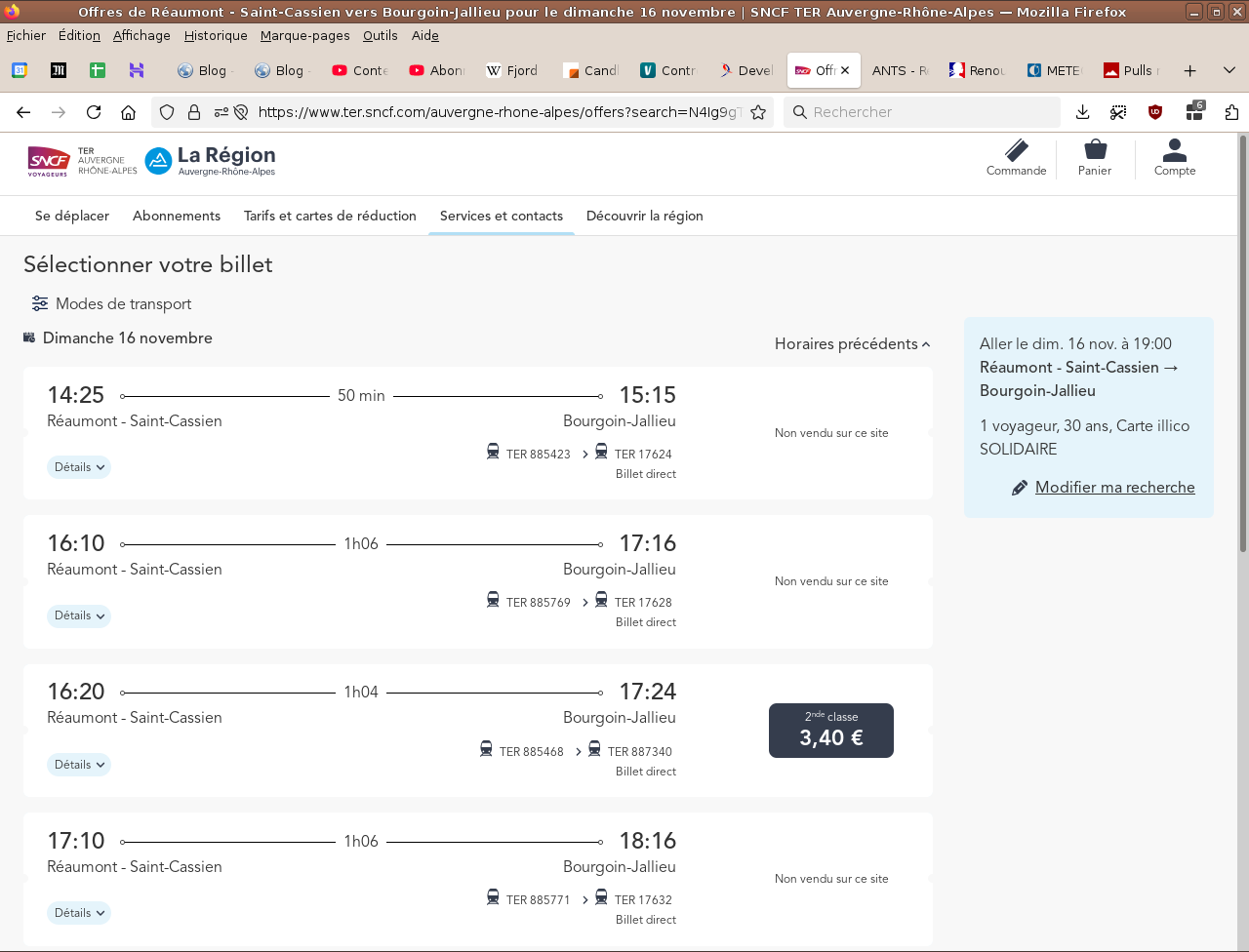The image size is (1249, 952).
Task: Open the Firefox downloads arrow icon
Action: [1082, 112]
